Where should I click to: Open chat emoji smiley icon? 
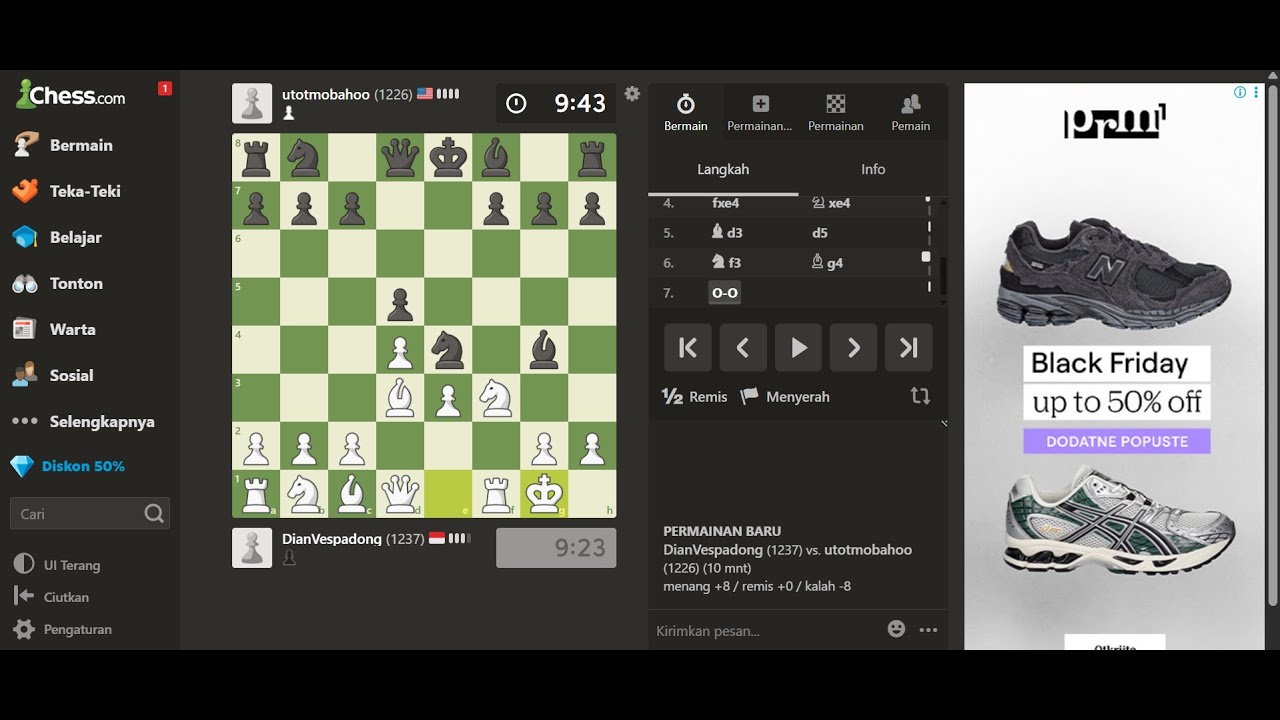coord(896,629)
